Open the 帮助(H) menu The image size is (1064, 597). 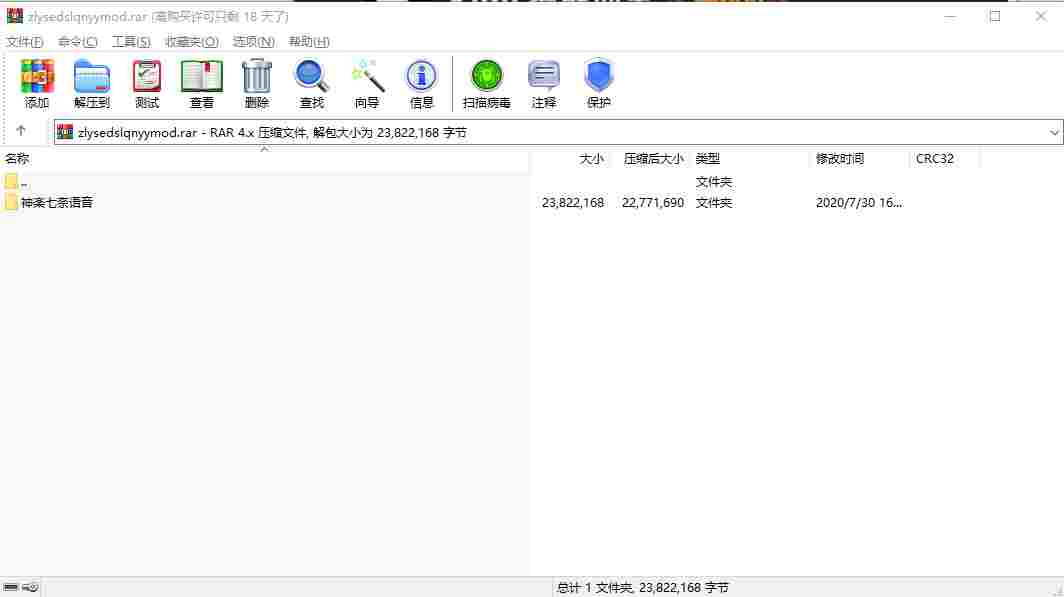click(309, 42)
